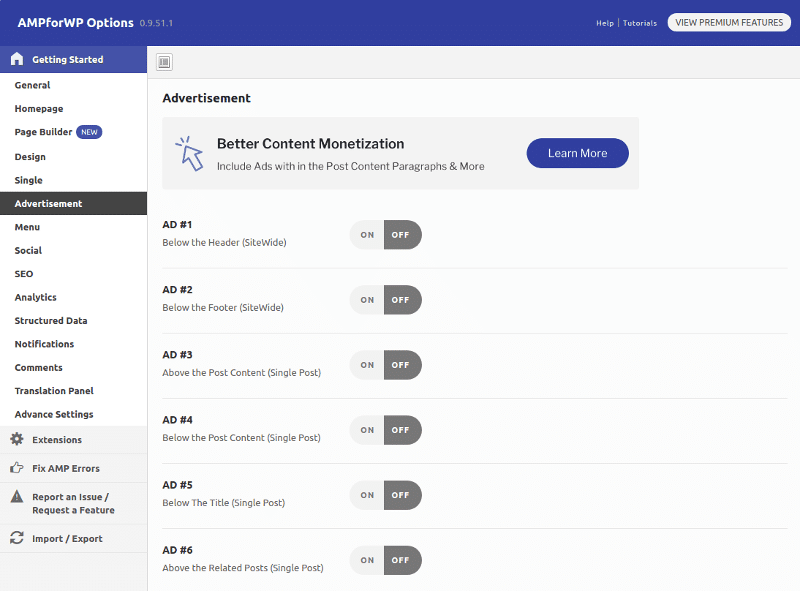The width and height of the screenshot is (800, 591).
Task: Open Import / Export
Action: tap(73, 538)
